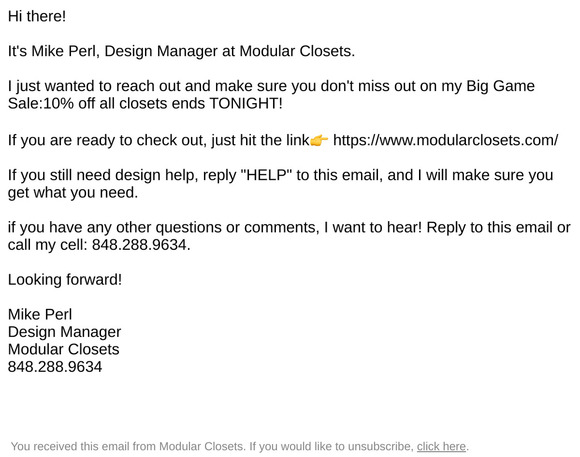Click the 'It's Mike Perl' introduction sentence

(x=181, y=51)
